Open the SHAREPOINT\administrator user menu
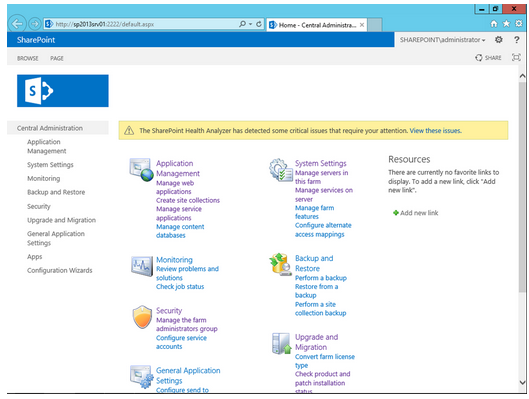 pos(442,40)
